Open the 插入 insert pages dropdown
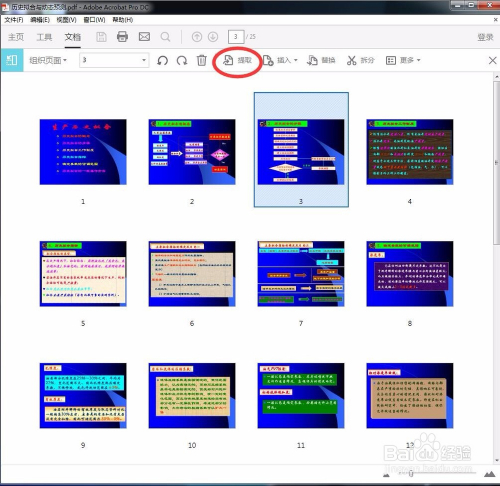This screenshot has width=500, height=486. (x=280, y=60)
